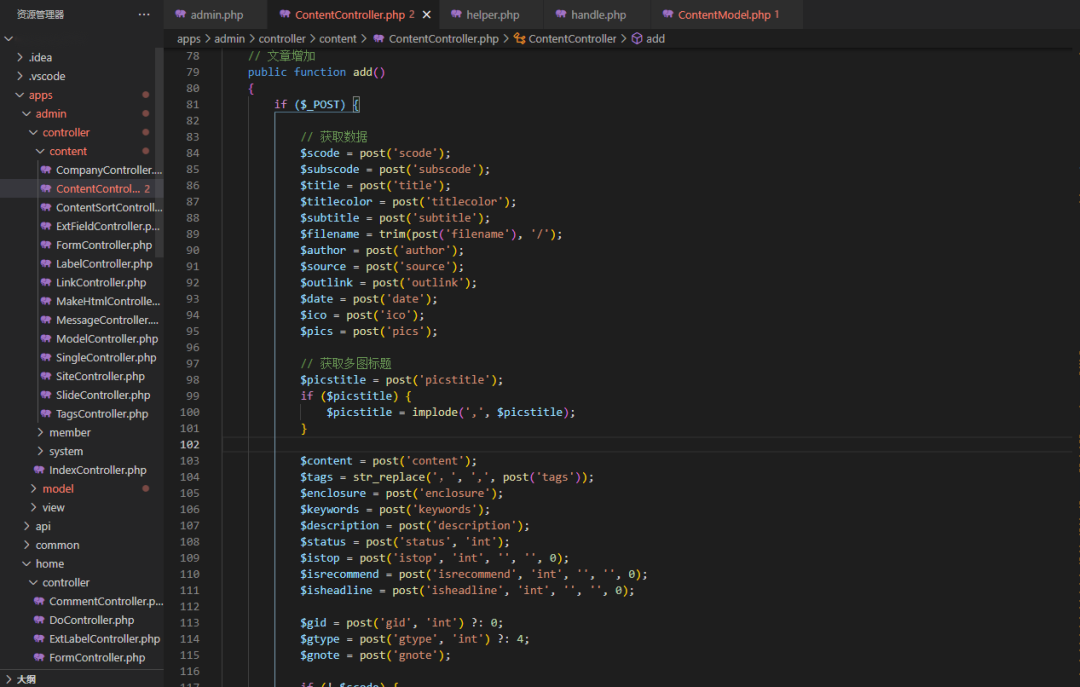Open ExtLabelController.php file
The width and height of the screenshot is (1080, 687).
104,639
